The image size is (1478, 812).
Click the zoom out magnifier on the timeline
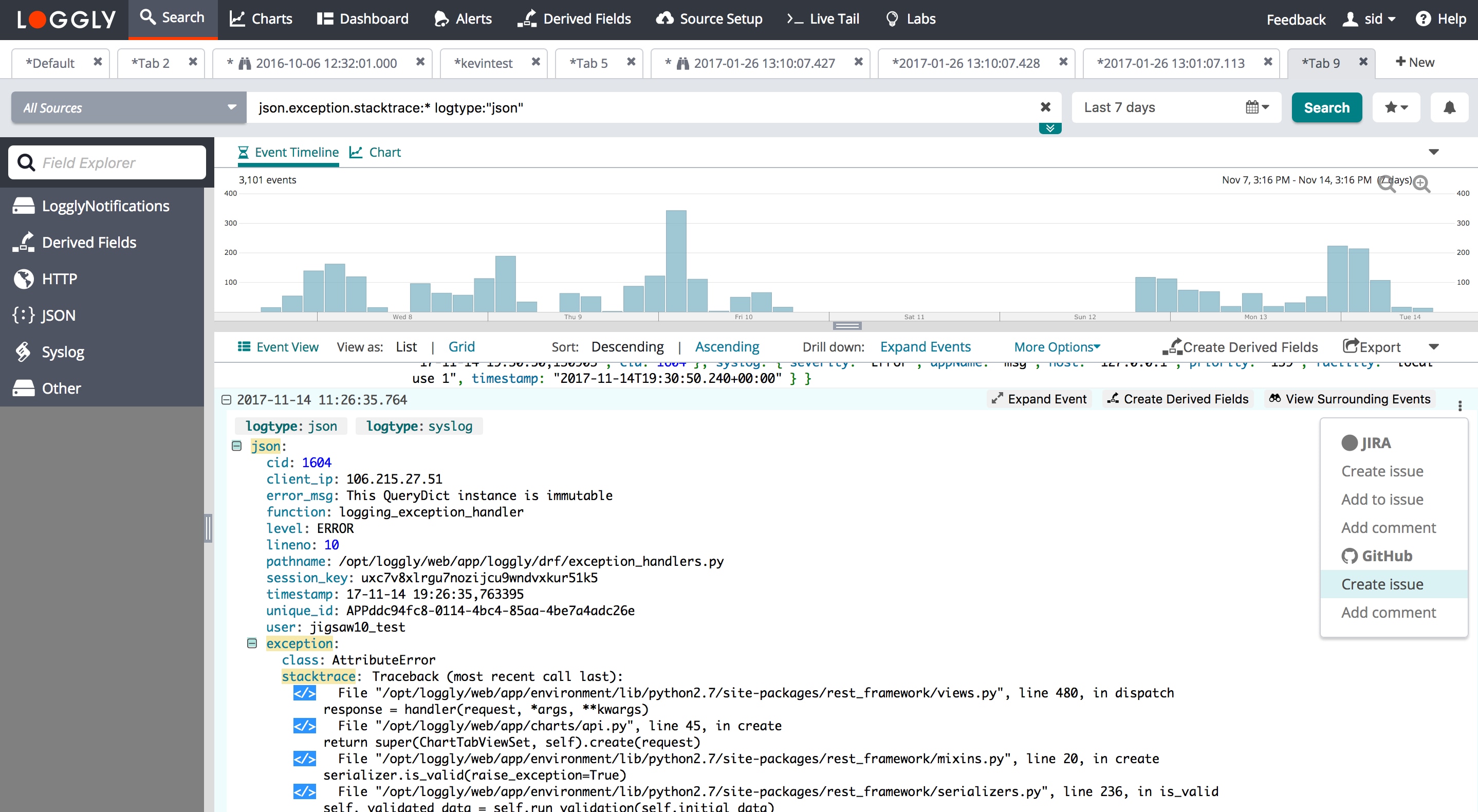[1386, 183]
